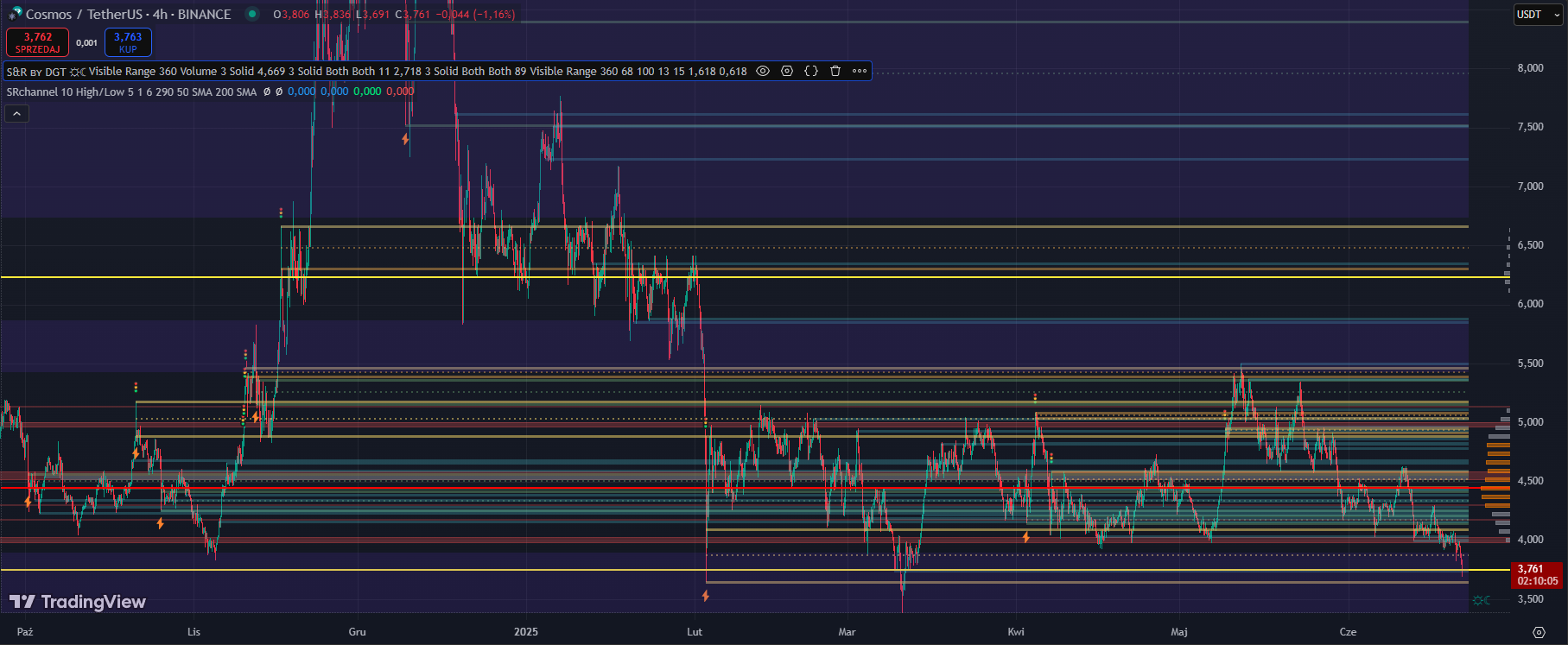Hide the S&R by DGT indicator
This screenshot has height=645, width=1568.
coord(763,72)
